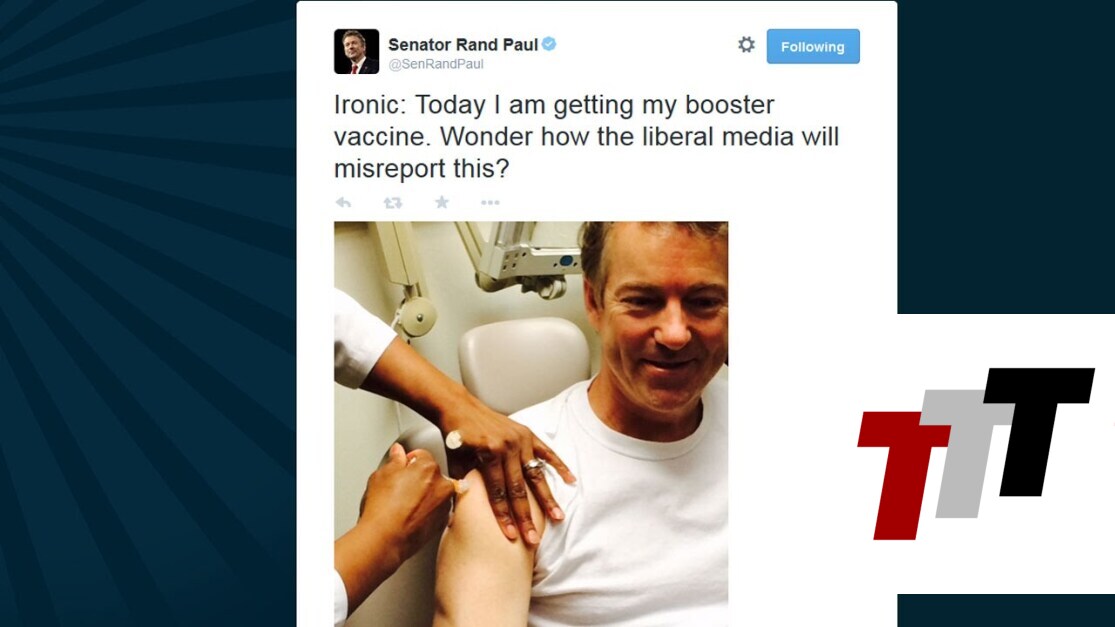Viewport: 1115px width, 627px height.
Task: Click the tweet text about booster vaccine
Action: point(586,136)
